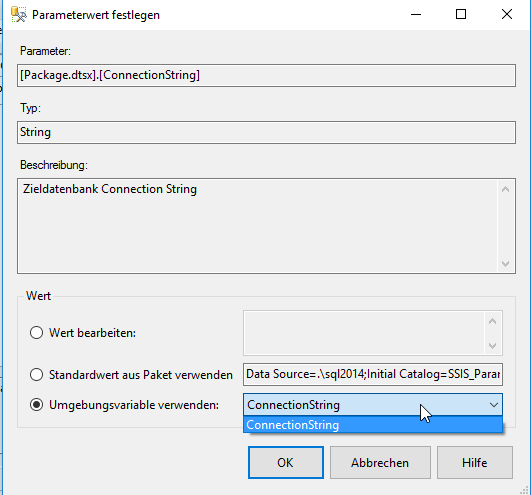The width and height of the screenshot is (531, 495).
Task: Click the Typ String field
Action: pos(267,132)
